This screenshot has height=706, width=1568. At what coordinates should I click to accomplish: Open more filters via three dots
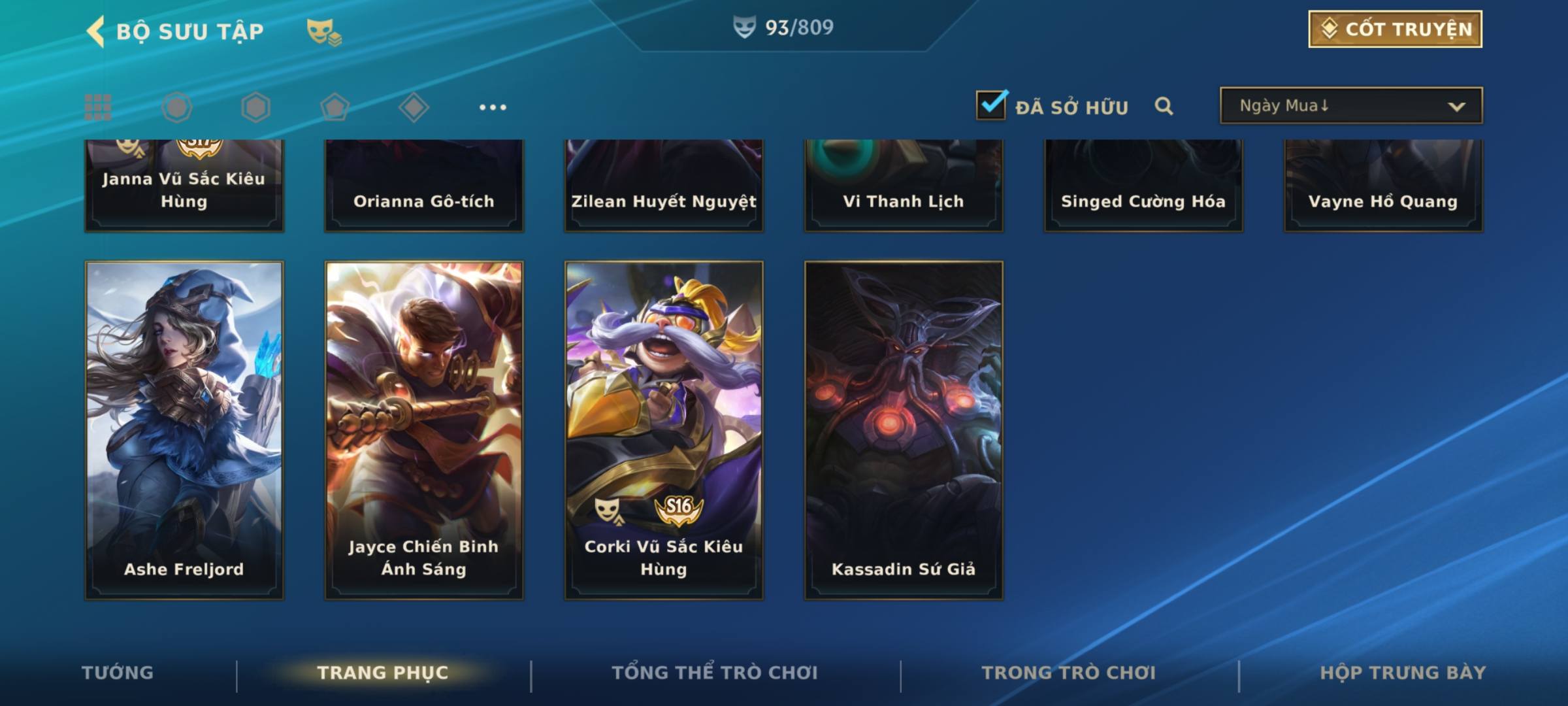(x=493, y=107)
